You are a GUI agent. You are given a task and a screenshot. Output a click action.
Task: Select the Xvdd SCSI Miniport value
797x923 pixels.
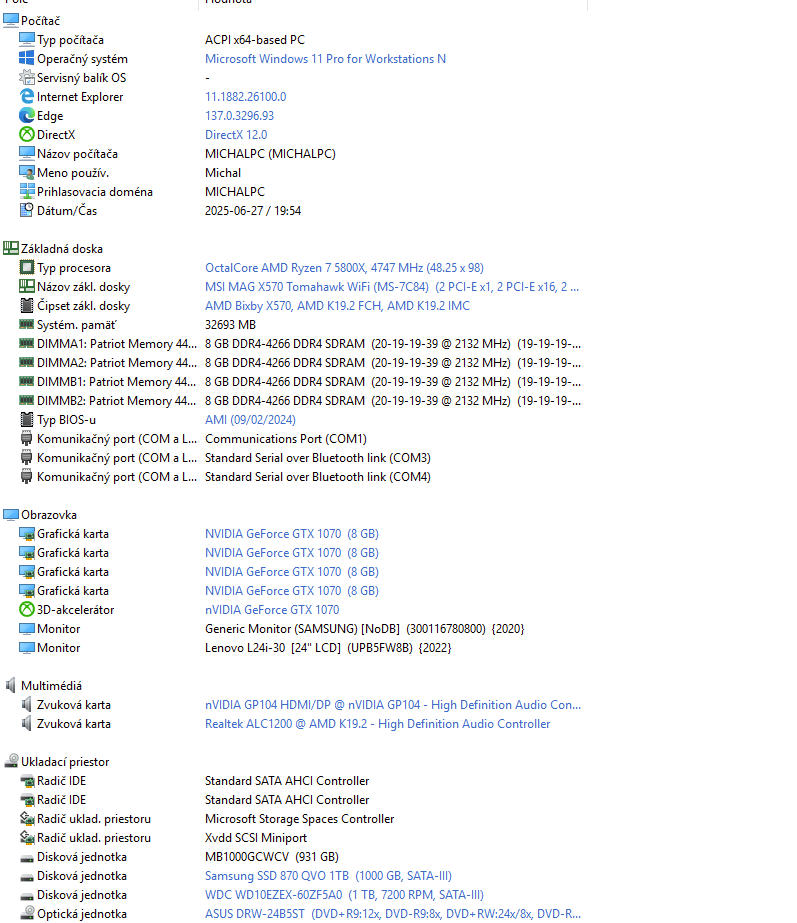pyautogui.click(x=255, y=838)
